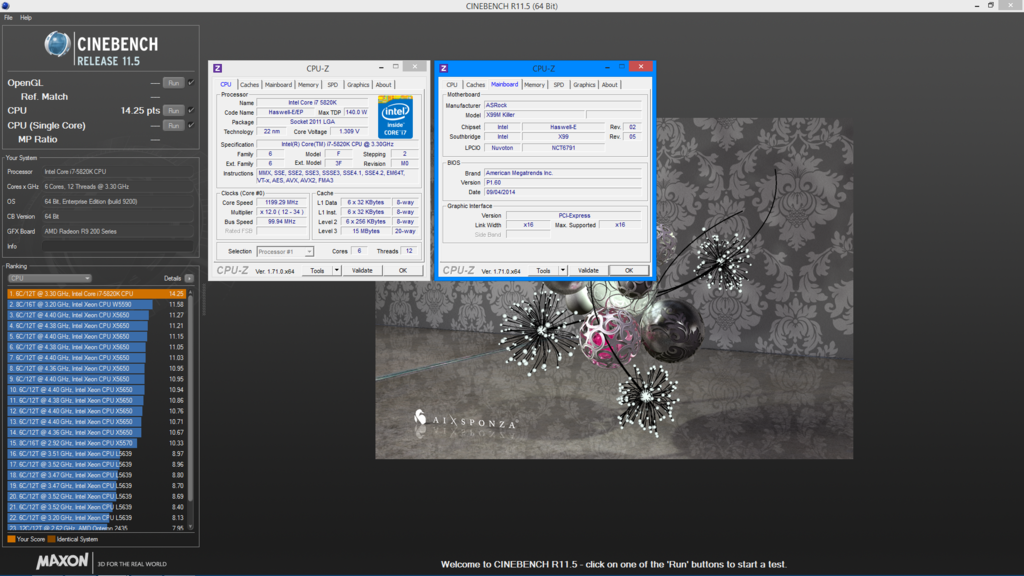
Task: Click the AMD Radeon R9 200 Series field
Action: point(118,231)
